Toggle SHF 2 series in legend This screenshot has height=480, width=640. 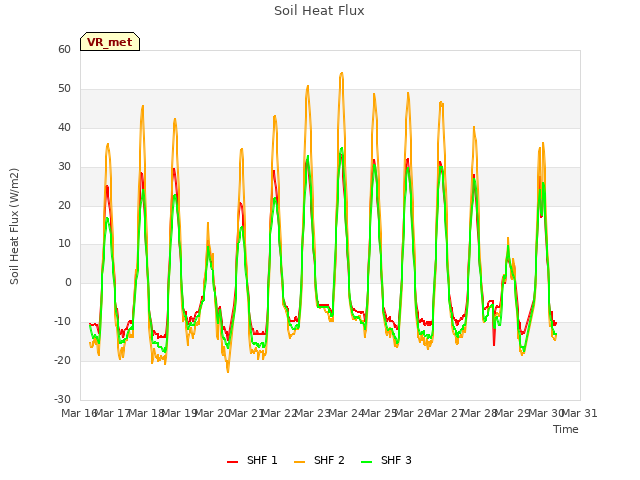319,460
